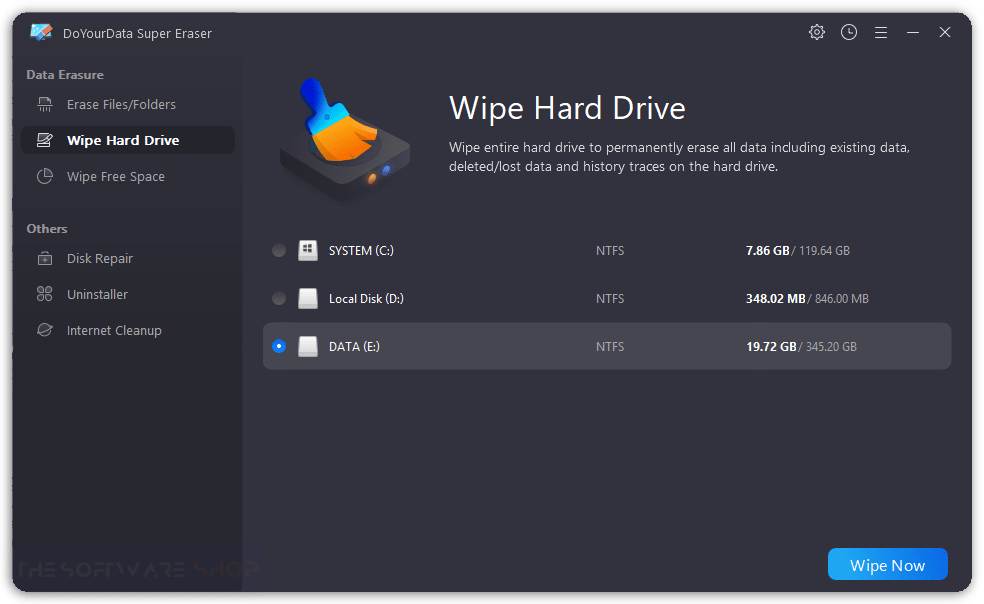984x604 pixels.
Task: Click the 348.02 MB / 846.00 MB size
Action: pyautogui.click(x=807, y=298)
